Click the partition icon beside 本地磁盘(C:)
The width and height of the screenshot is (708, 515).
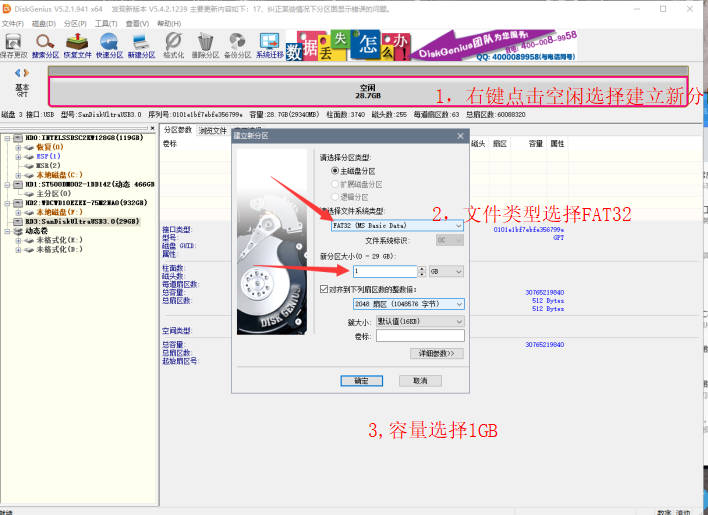29,175
